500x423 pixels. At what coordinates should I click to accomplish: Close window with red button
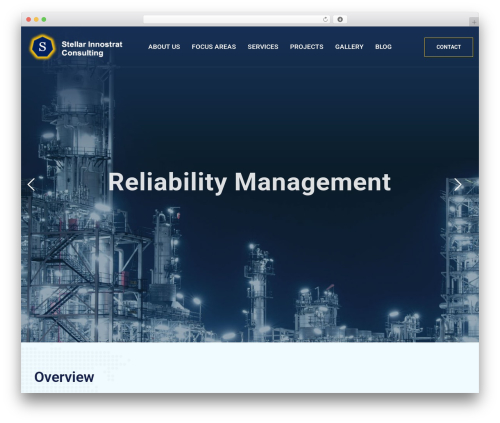pos(29,19)
